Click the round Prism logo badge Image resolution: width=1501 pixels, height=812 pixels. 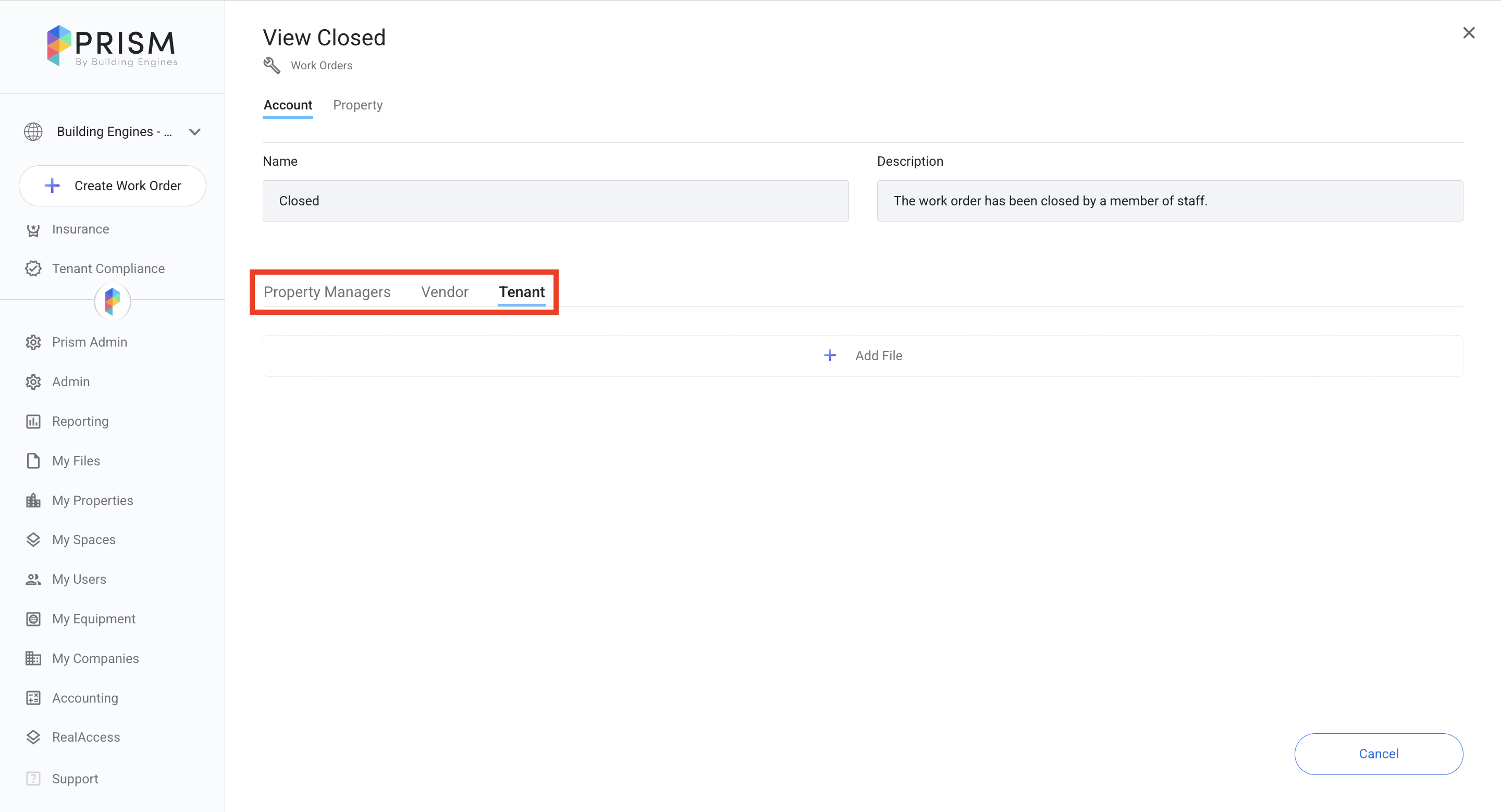113,301
